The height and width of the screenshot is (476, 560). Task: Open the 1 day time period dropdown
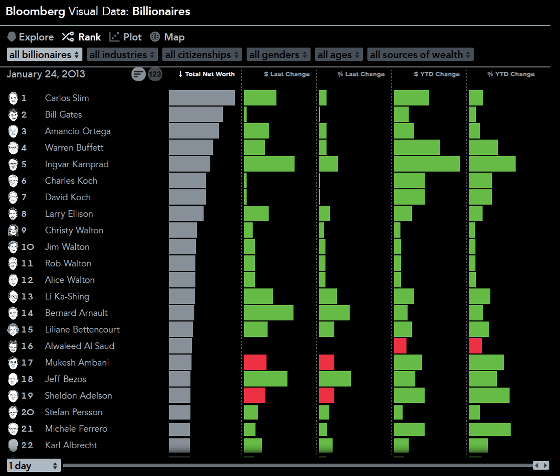point(34,466)
